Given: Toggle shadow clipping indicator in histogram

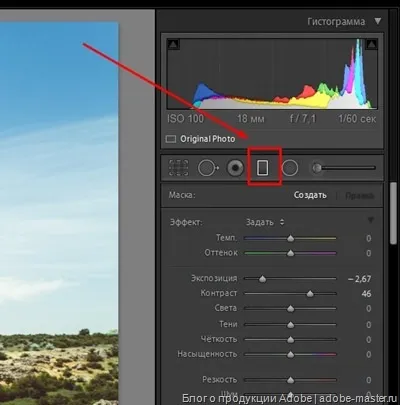Looking at the screenshot, I should point(173,44).
